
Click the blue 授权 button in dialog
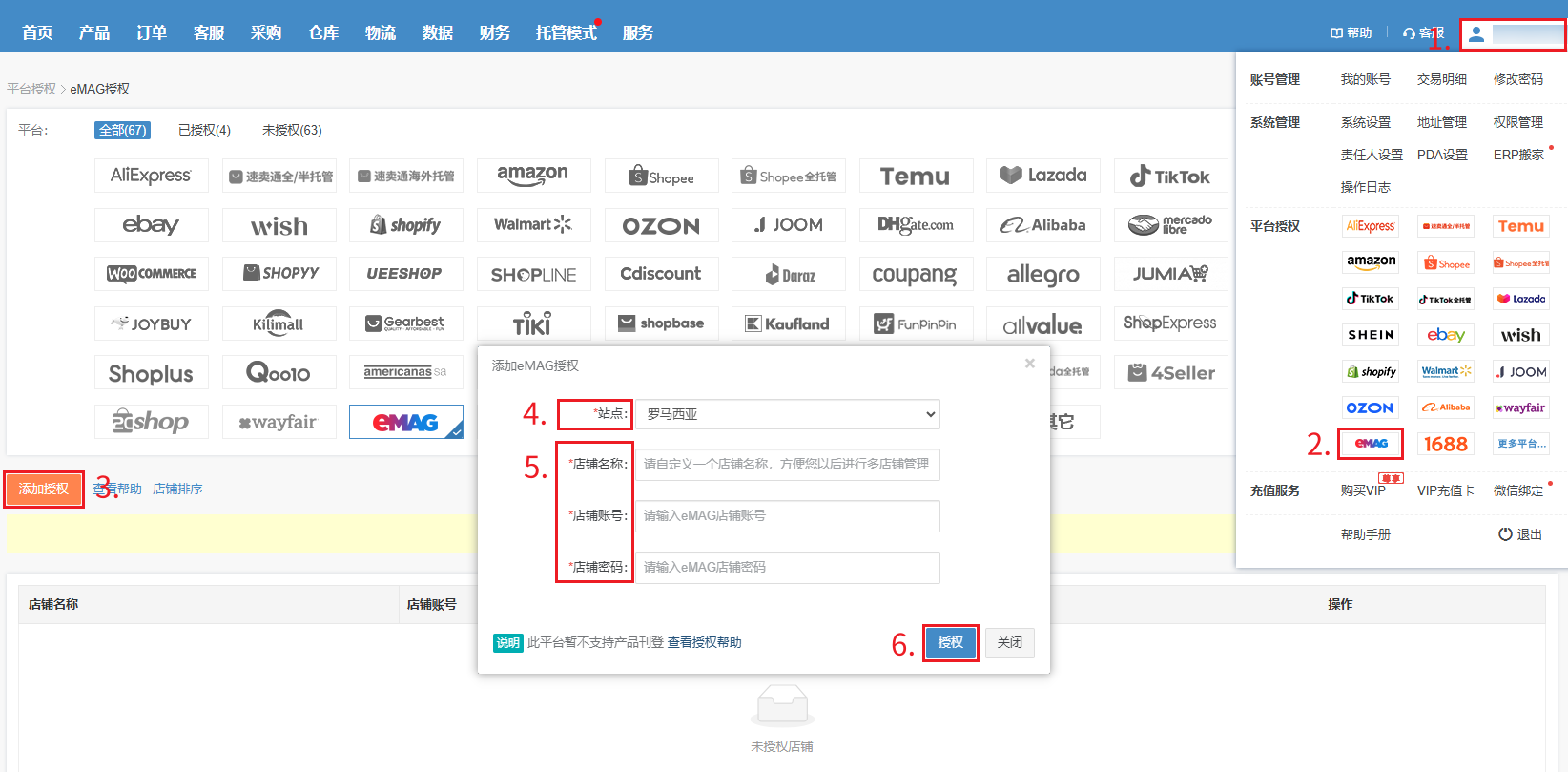click(x=951, y=642)
